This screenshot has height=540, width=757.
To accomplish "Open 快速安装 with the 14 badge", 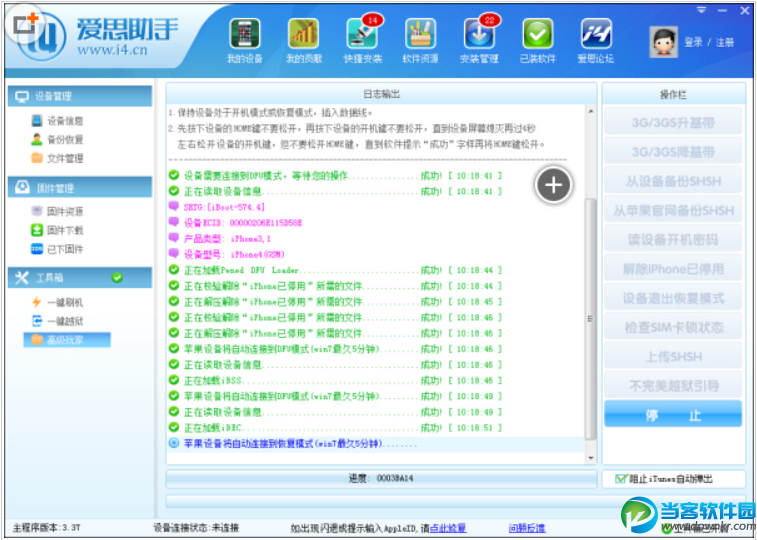I will point(363,41).
